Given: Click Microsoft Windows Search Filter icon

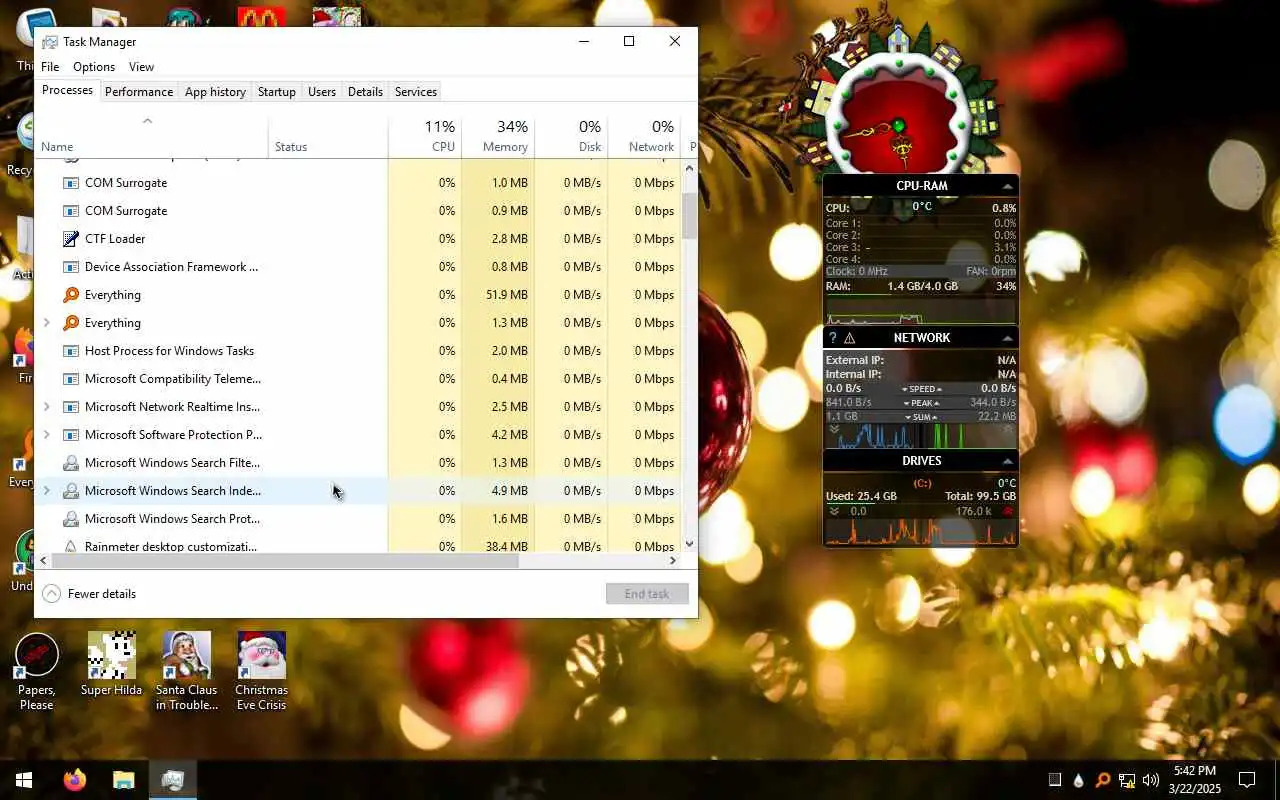Looking at the screenshot, I should pyautogui.click(x=71, y=463).
